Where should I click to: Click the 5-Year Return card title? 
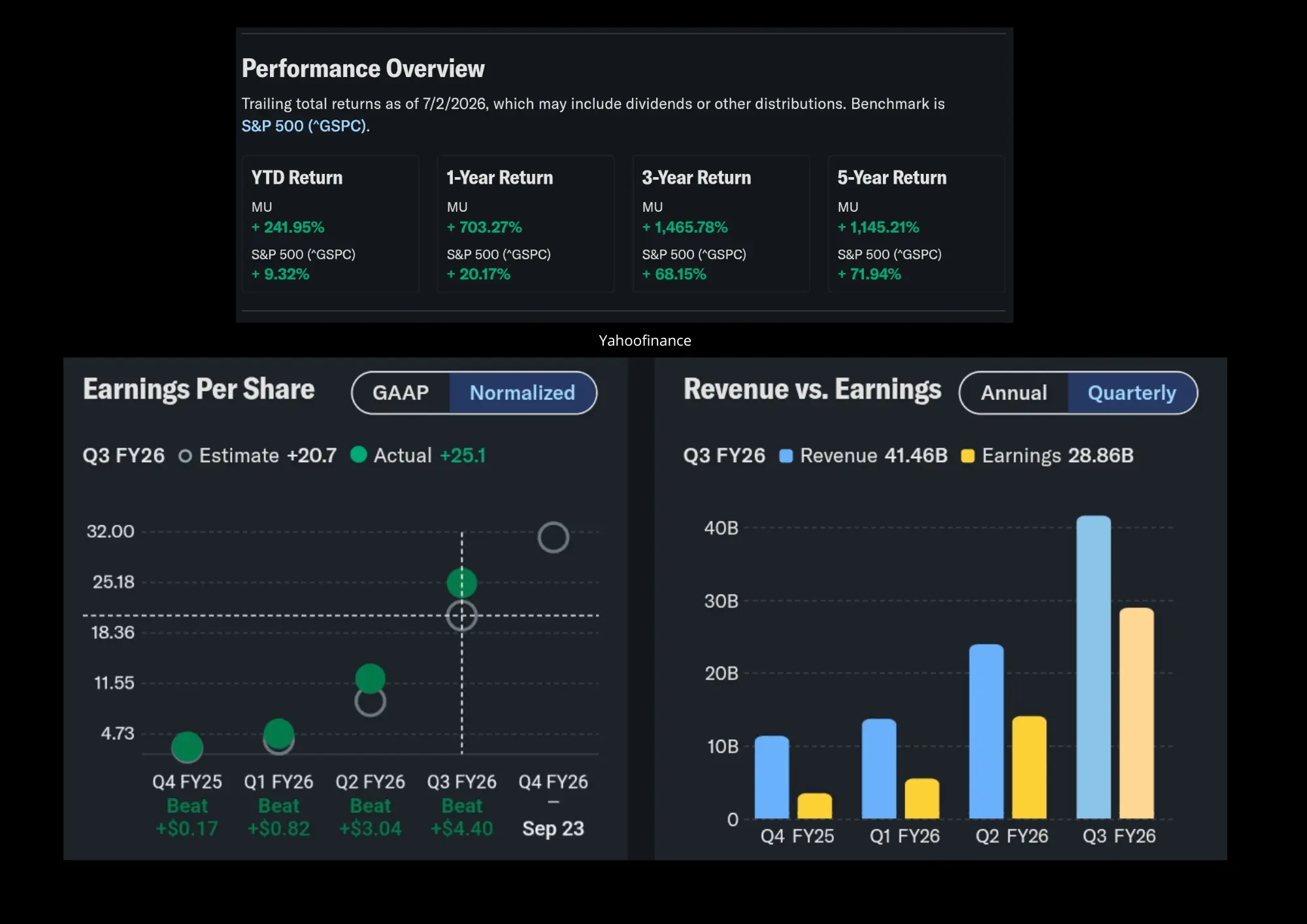click(892, 178)
